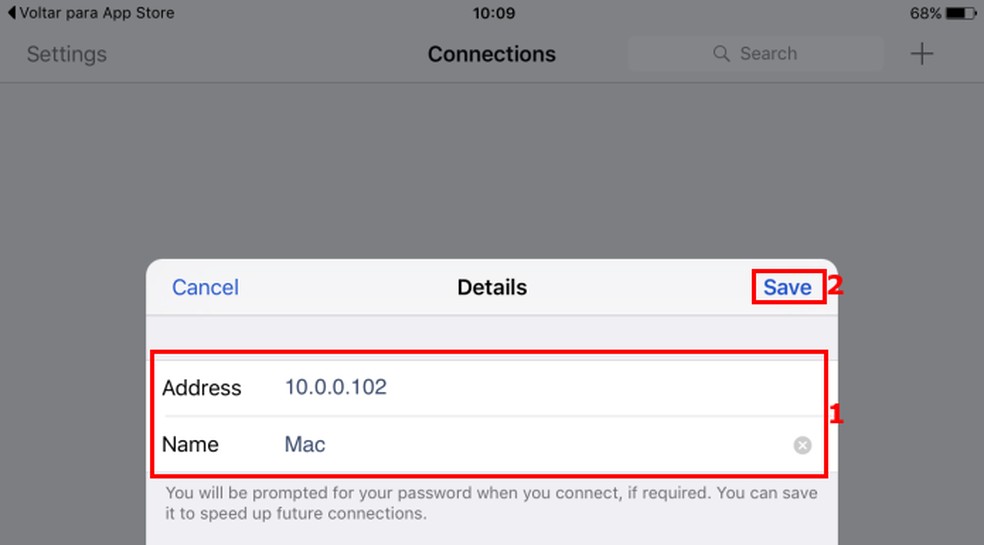Click the "Voltar para App Store" text
Viewport: 984px width, 545px height.
[97, 14]
